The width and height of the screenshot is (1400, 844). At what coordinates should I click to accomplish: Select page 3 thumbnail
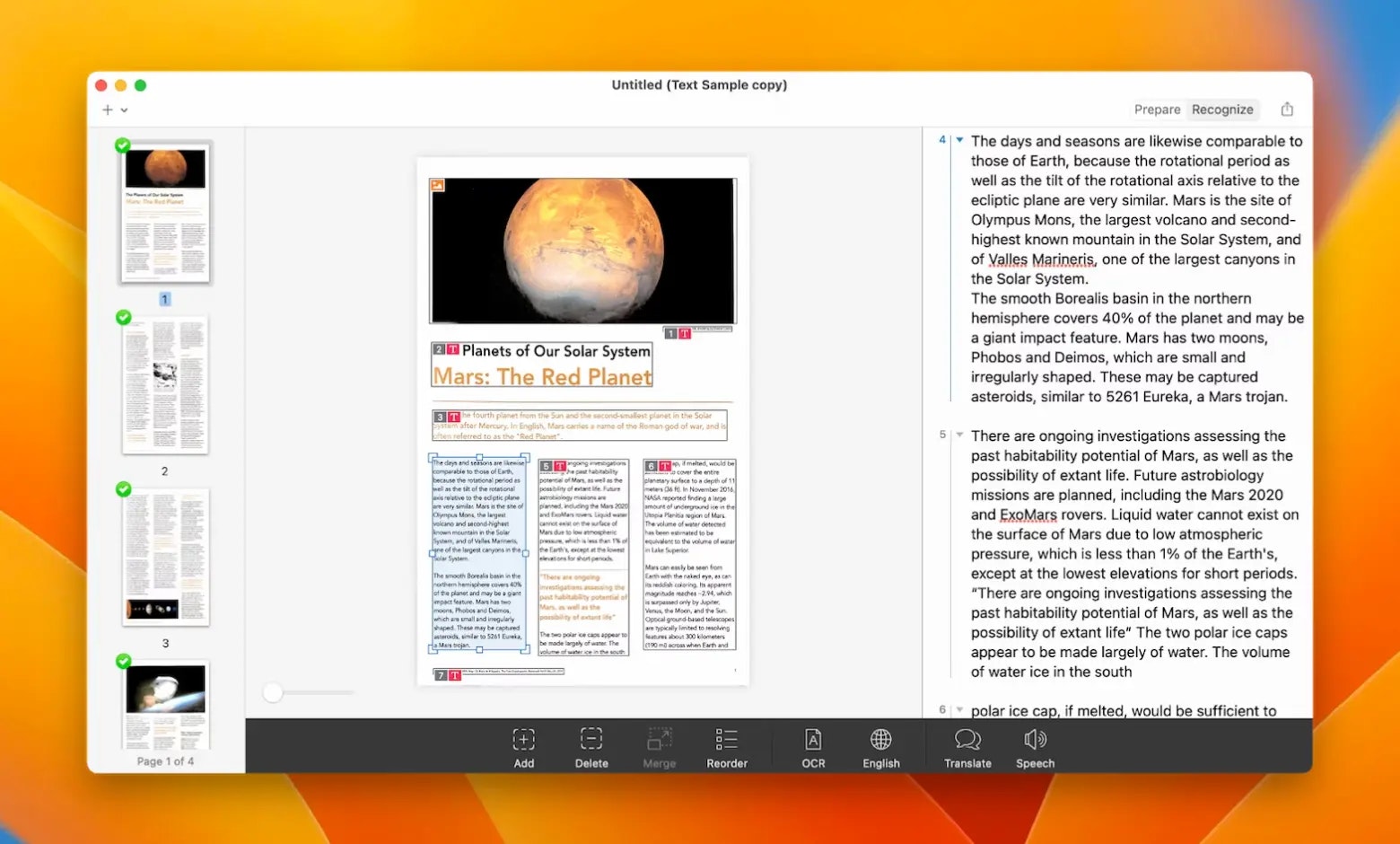165,557
